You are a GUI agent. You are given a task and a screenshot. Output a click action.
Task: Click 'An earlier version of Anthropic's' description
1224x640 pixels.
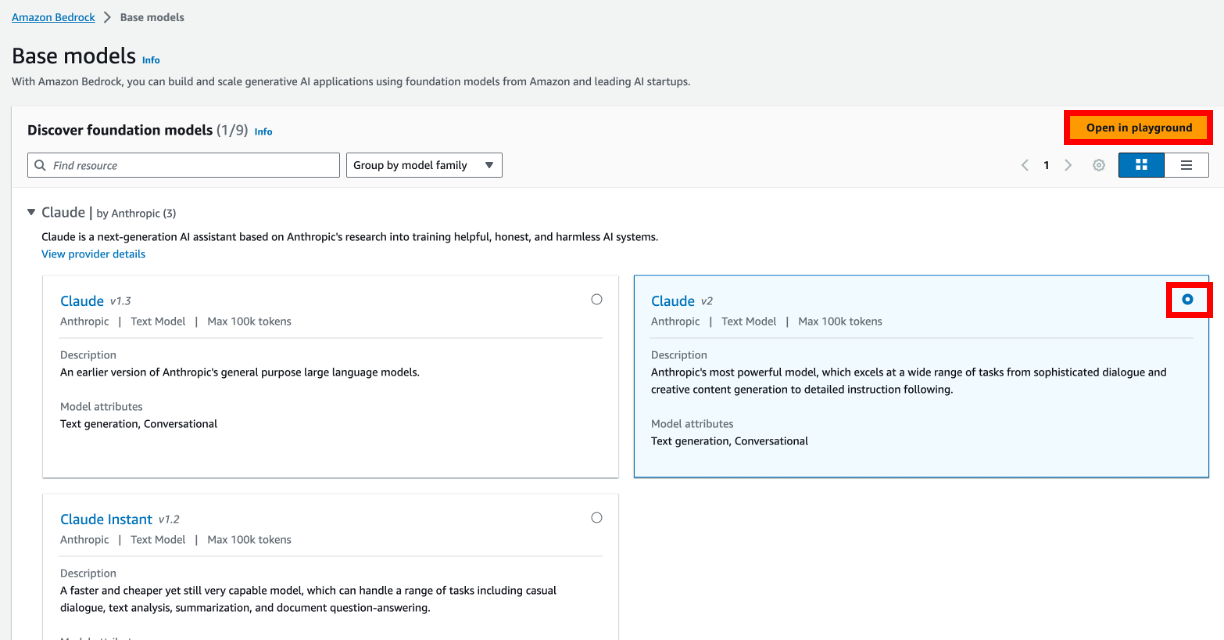[240, 372]
